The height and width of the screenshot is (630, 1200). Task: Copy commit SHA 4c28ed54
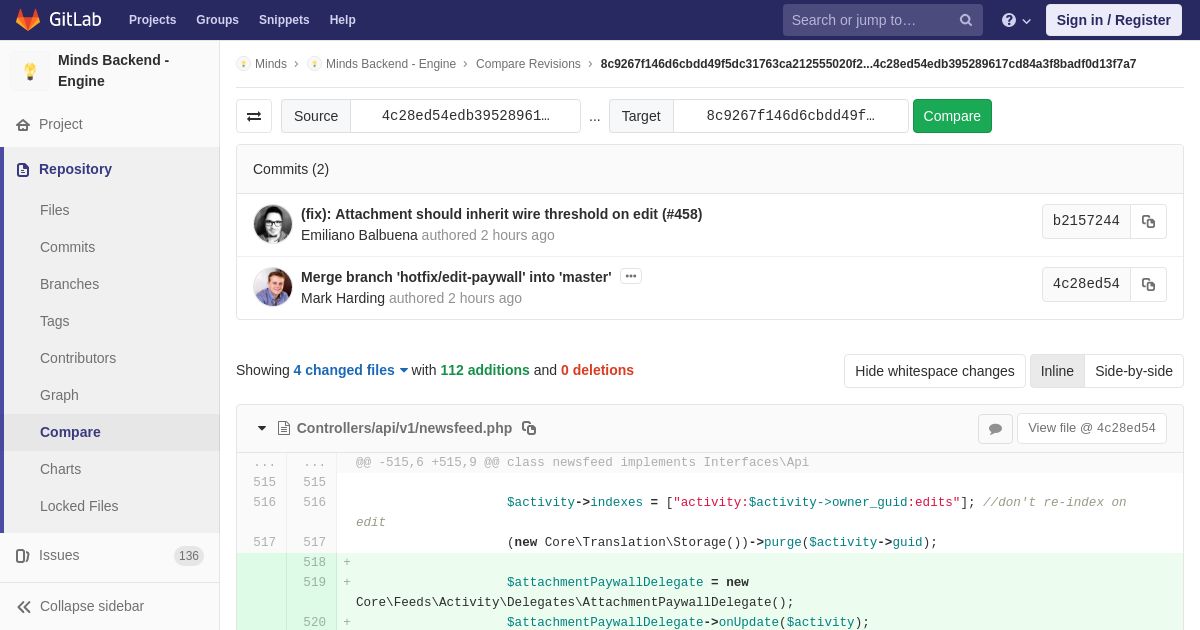pos(1148,284)
